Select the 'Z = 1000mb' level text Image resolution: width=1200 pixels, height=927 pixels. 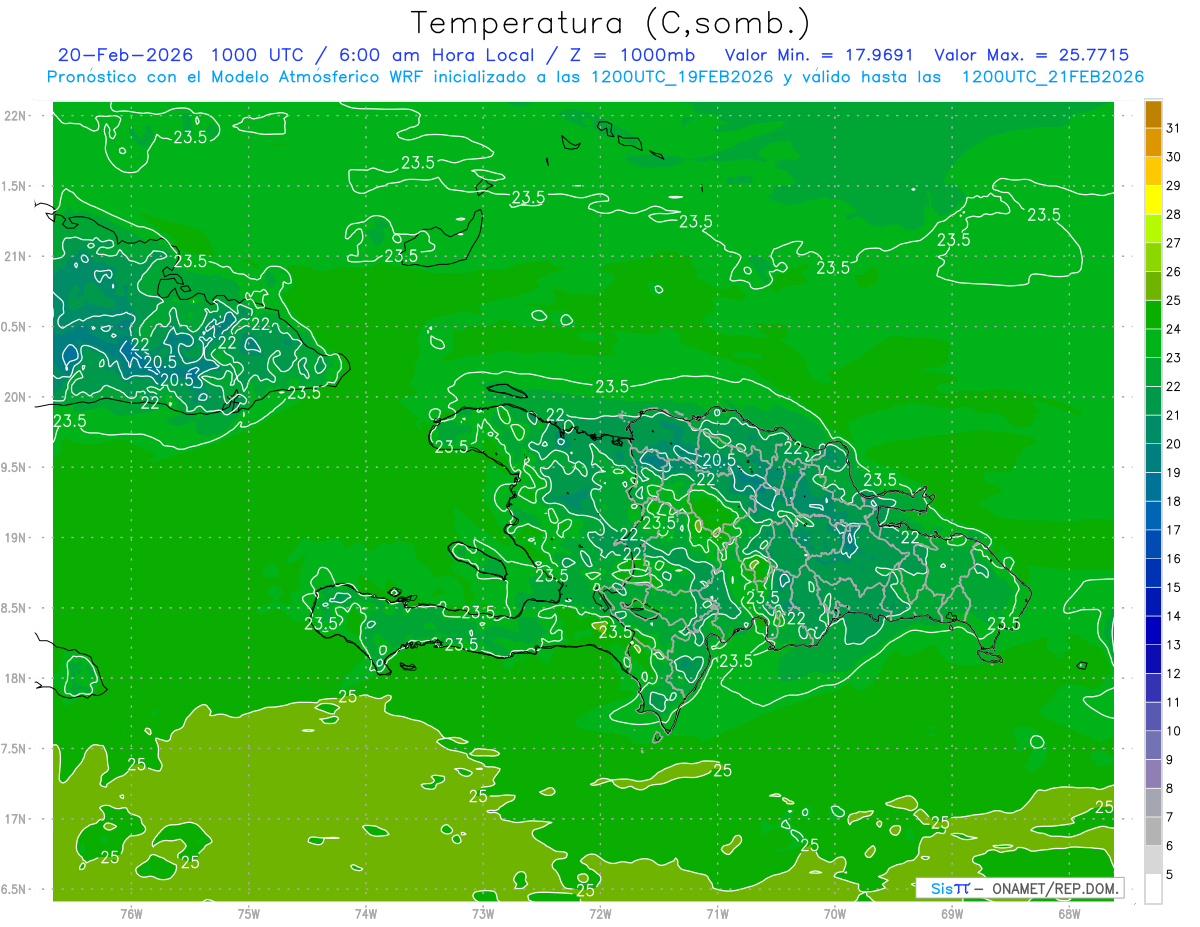pos(633,55)
